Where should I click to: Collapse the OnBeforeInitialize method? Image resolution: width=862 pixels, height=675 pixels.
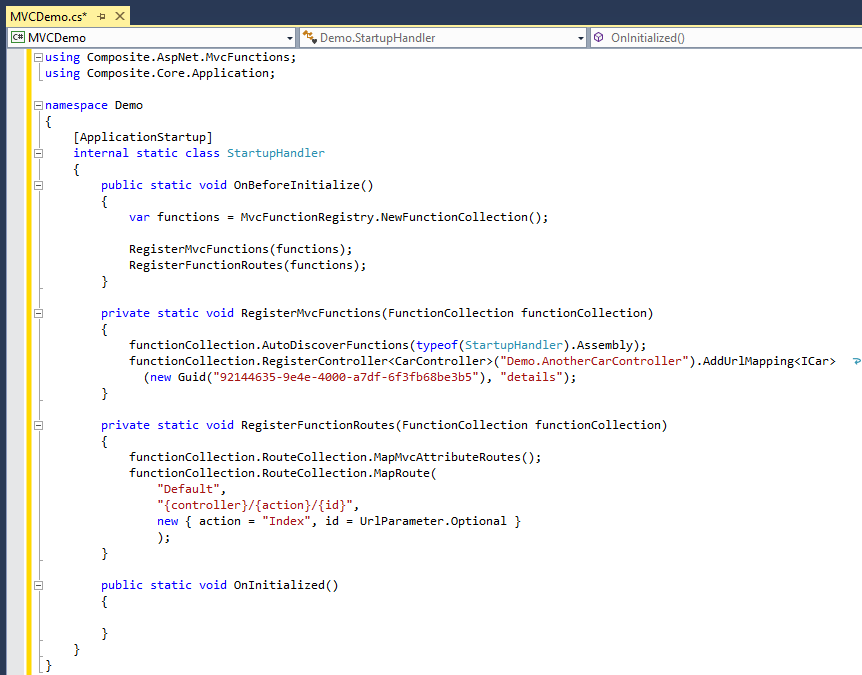[38, 184]
